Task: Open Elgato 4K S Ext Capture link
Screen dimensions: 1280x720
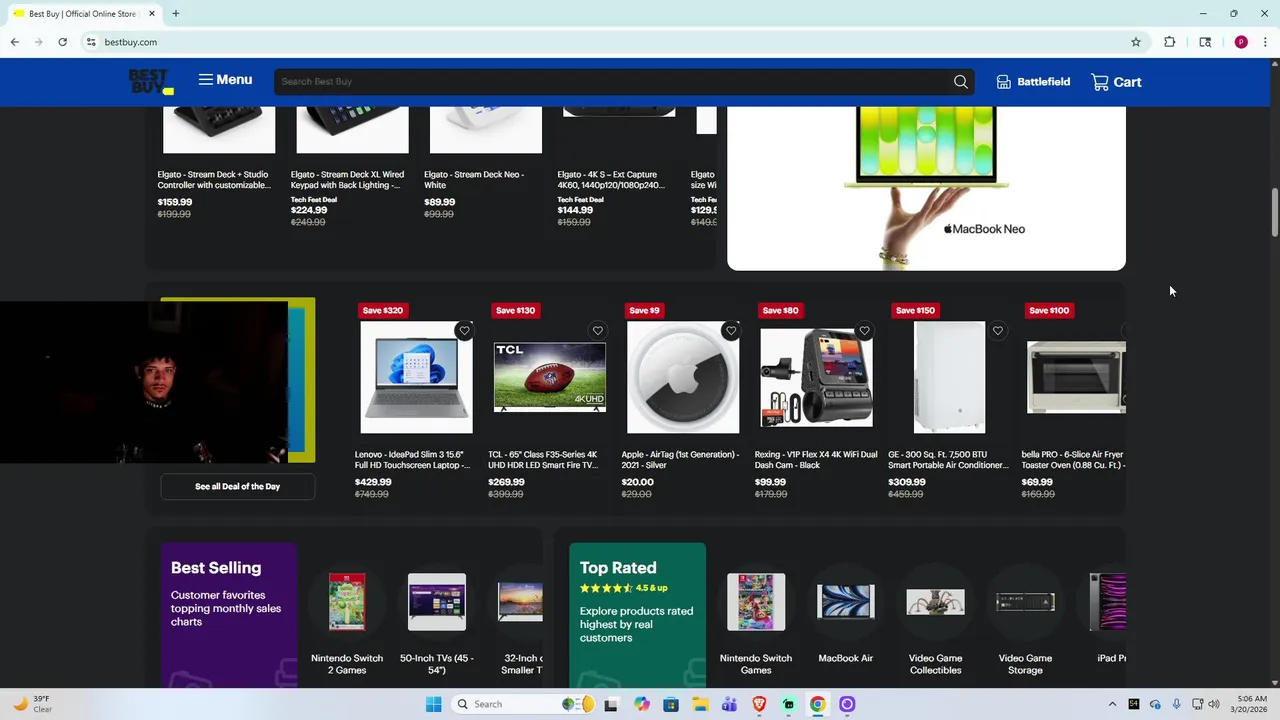Action: point(610,180)
